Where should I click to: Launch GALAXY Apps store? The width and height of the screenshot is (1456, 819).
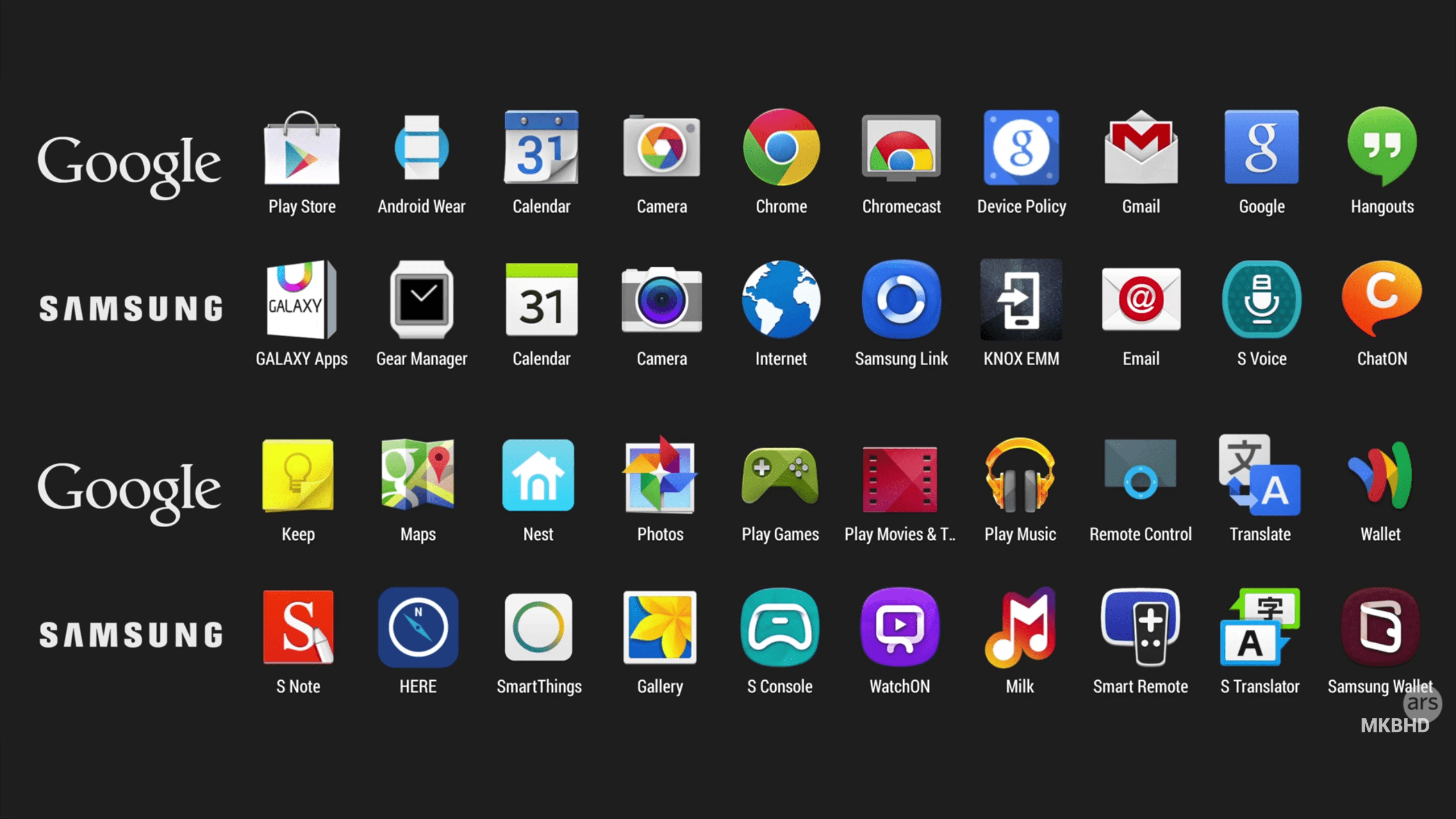pos(301,300)
